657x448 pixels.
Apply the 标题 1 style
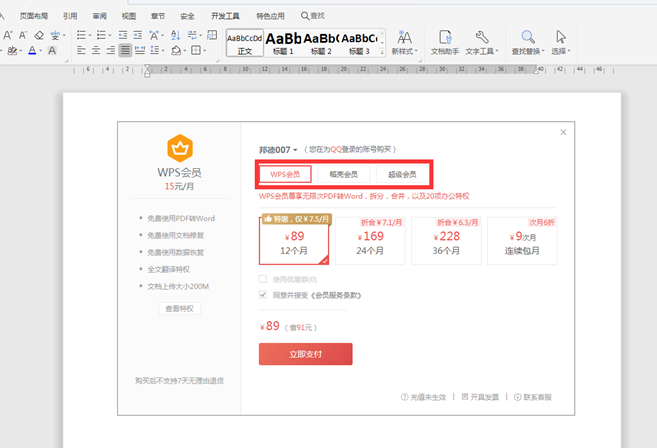pyautogui.click(x=283, y=43)
